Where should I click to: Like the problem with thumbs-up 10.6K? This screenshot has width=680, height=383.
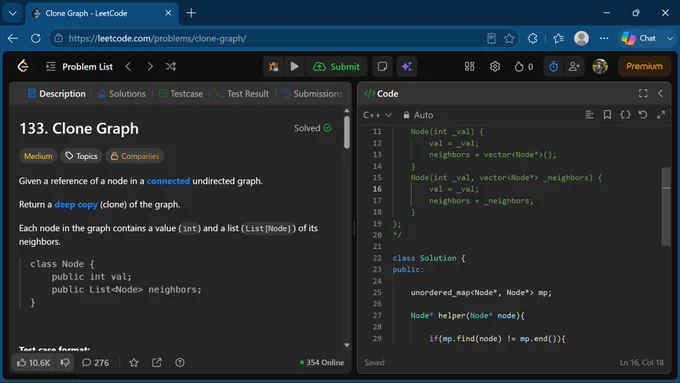pos(34,363)
